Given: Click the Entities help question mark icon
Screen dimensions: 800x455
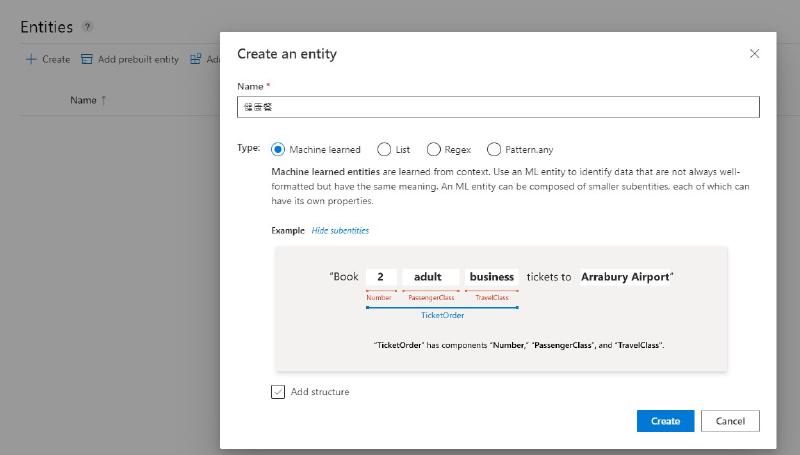Looking at the screenshot, I should [x=88, y=27].
